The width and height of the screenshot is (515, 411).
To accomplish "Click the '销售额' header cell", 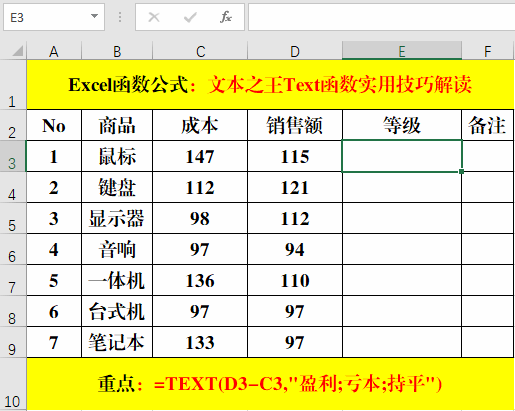I will point(295,125).
